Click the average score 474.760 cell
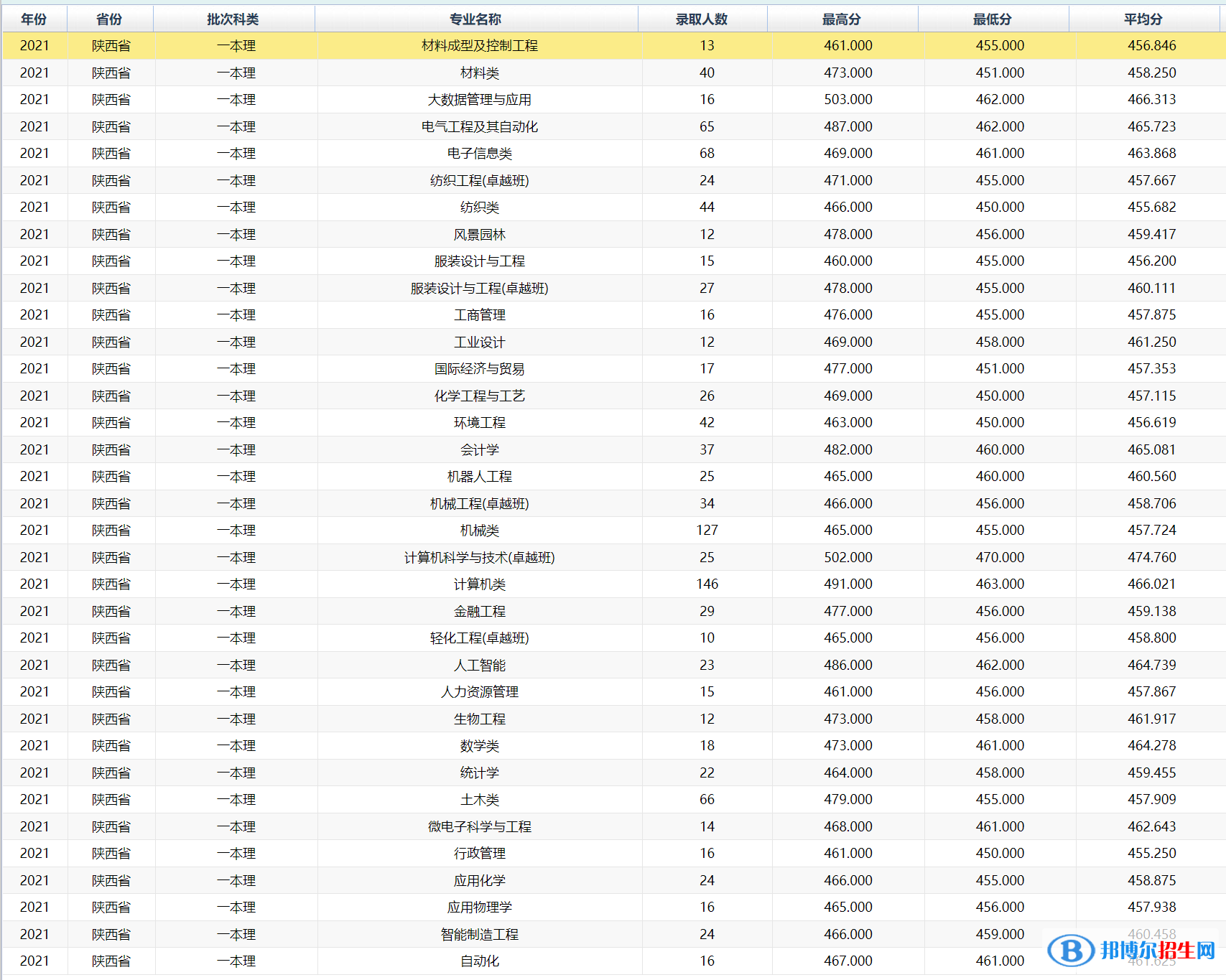 click(1152, 557)
